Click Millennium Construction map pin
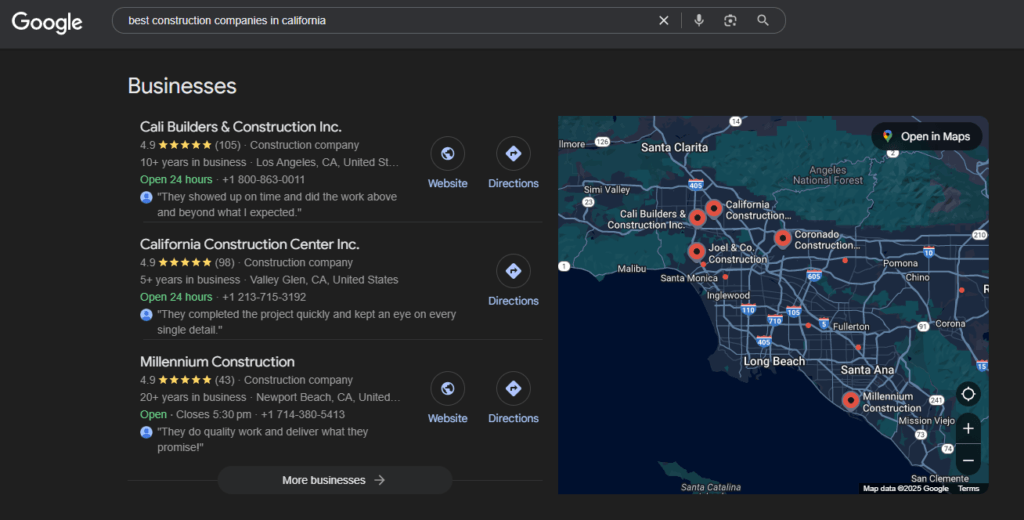Screen dimensions: 1024x520 (x=850, y=400)
